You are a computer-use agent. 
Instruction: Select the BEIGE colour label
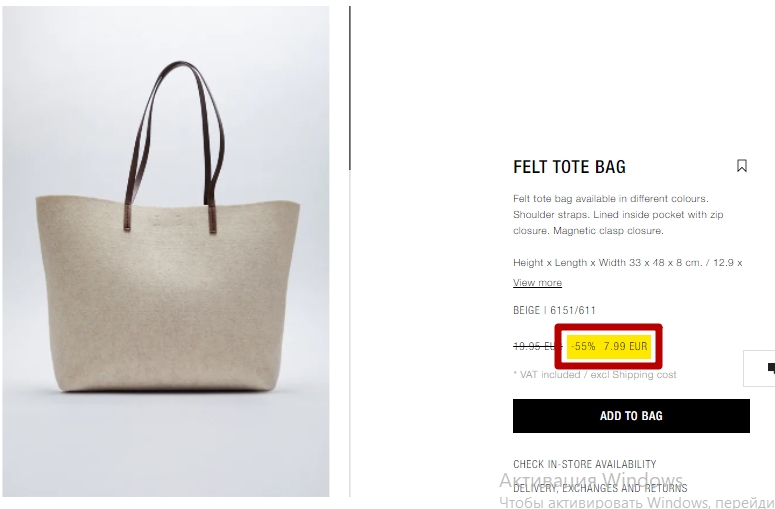pos(526,310)
